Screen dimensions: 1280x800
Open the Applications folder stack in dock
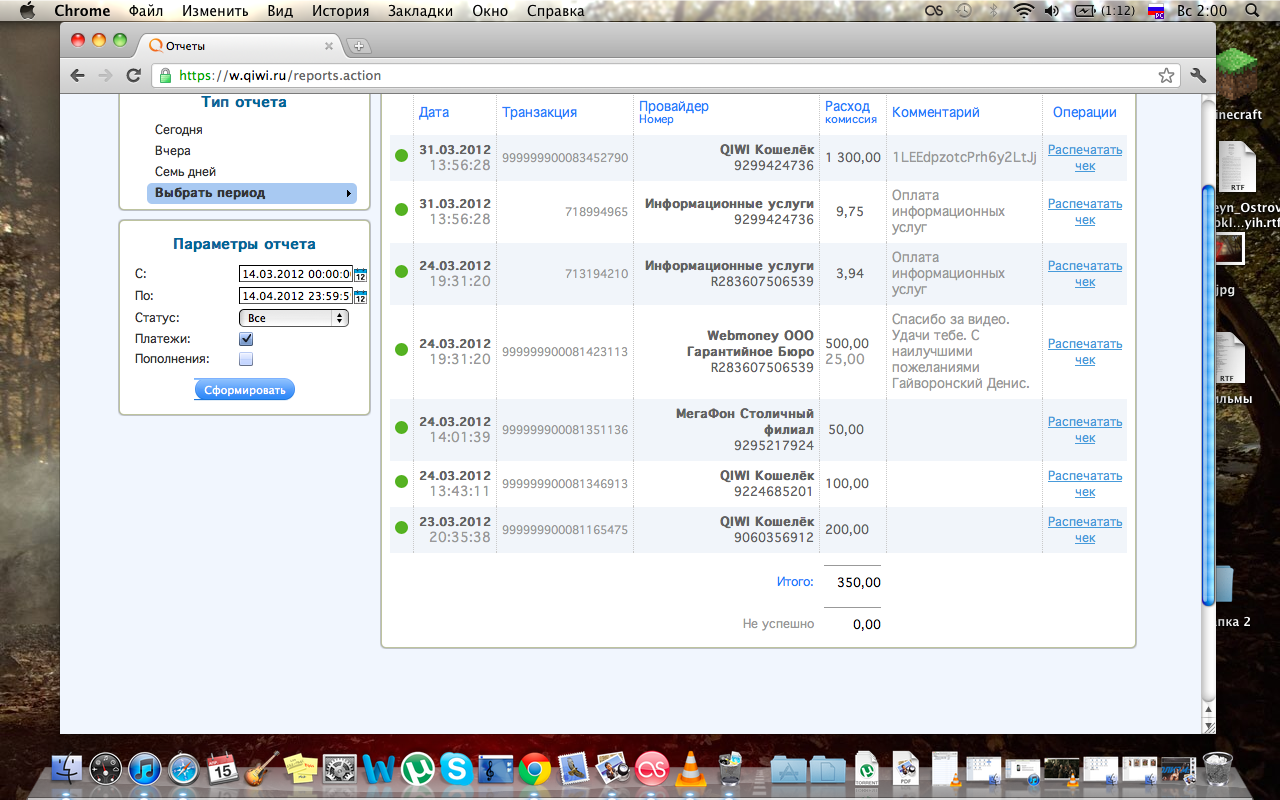click(x=789, y=768)
